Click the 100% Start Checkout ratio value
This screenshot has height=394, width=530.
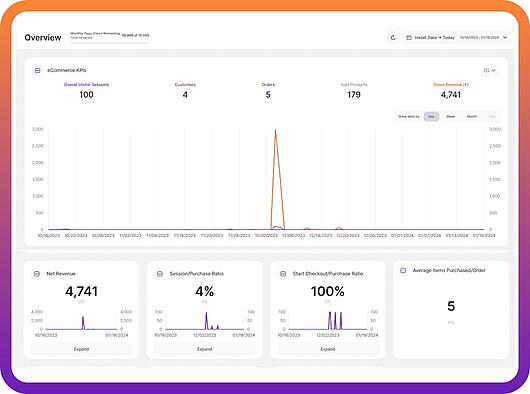[x=328, y=291]
